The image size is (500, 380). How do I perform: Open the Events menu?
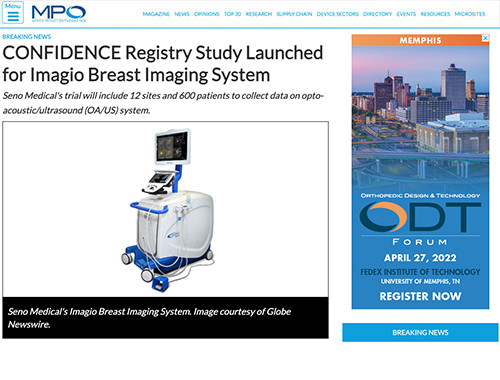click(406, 14)
